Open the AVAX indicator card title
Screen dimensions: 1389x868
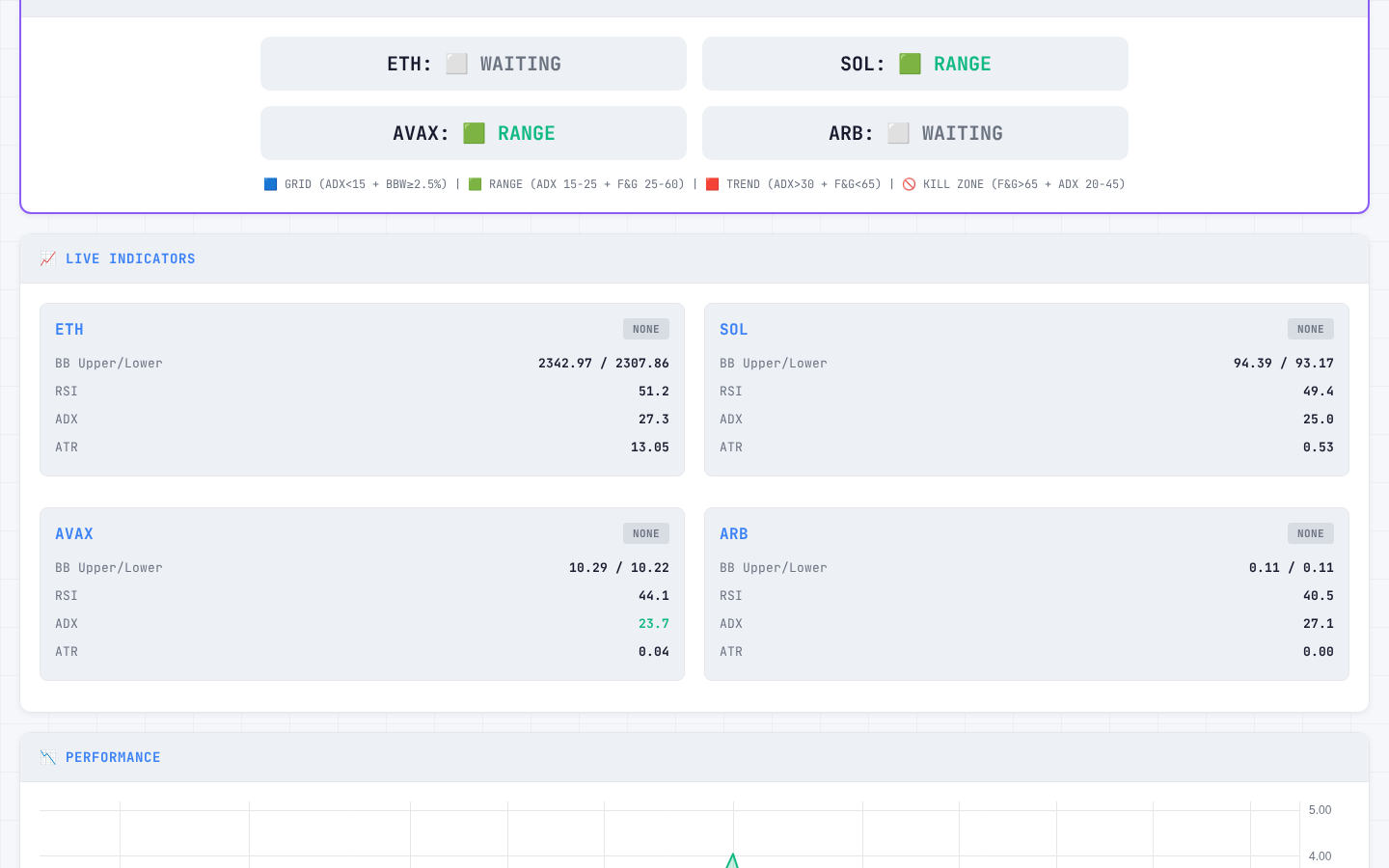click(x=74, y=533)
